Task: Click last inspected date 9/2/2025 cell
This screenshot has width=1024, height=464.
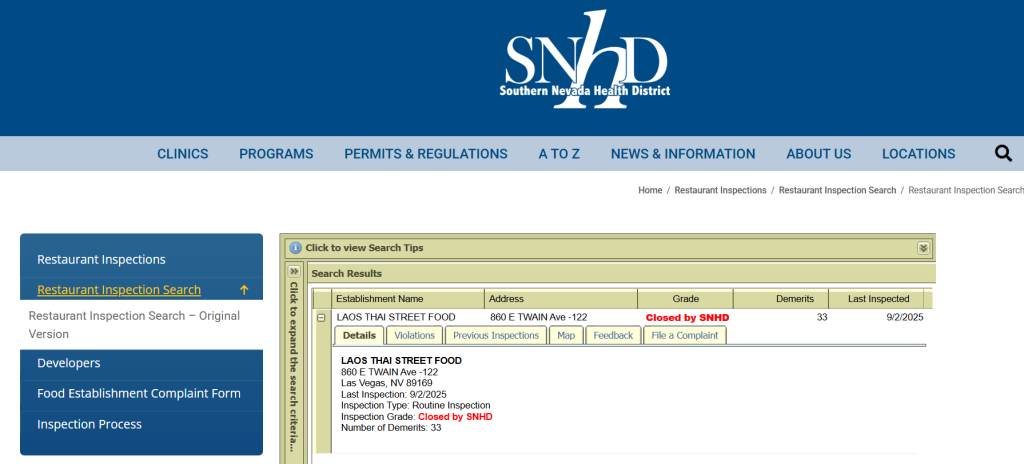Action: (904, 318)
